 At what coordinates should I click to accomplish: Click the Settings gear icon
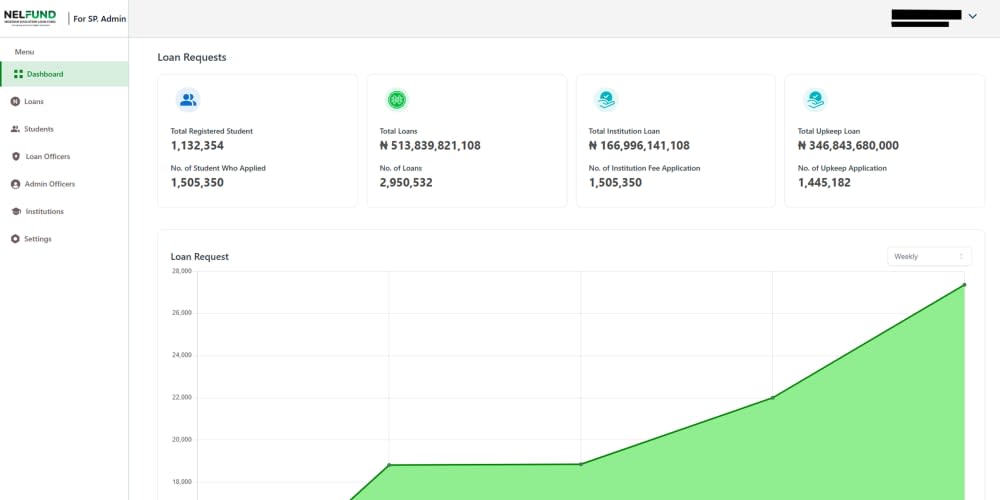(15, 239)
